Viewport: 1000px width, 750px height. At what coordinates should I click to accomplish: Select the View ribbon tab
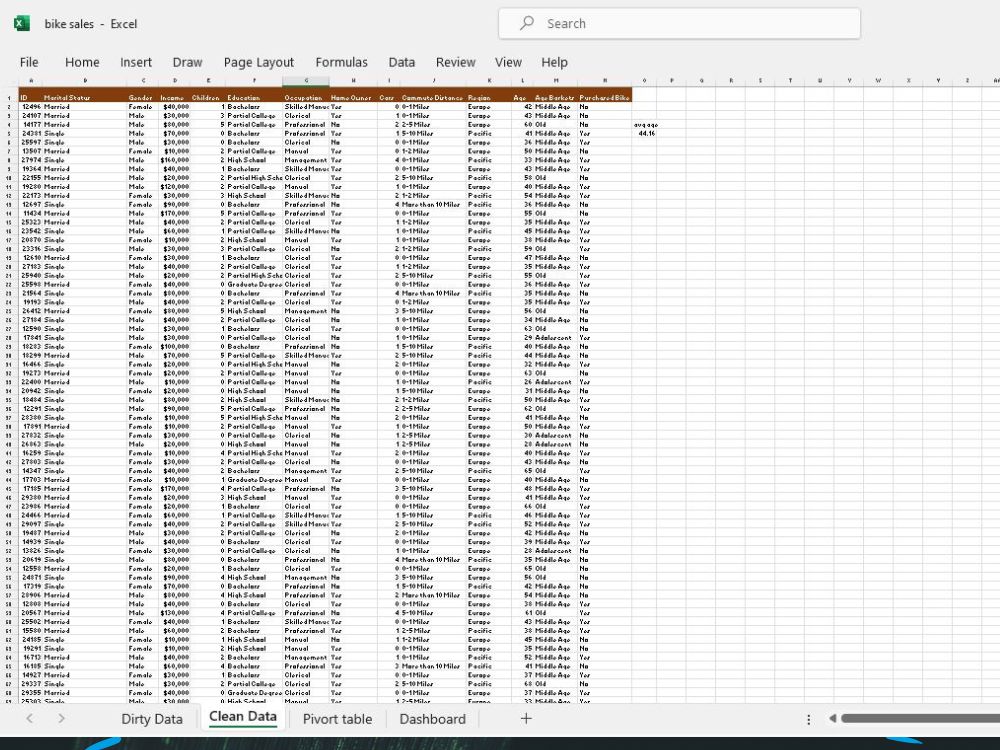(x=508, y=62)
